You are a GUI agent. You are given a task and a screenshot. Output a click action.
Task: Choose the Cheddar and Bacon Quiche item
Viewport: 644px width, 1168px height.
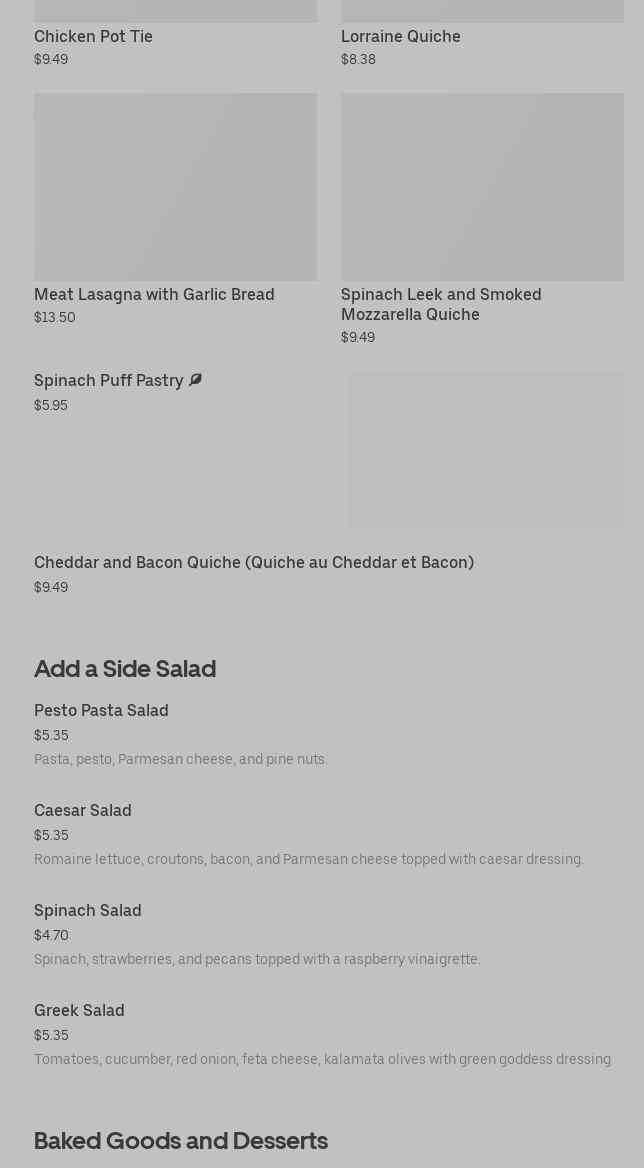point(254,563)
